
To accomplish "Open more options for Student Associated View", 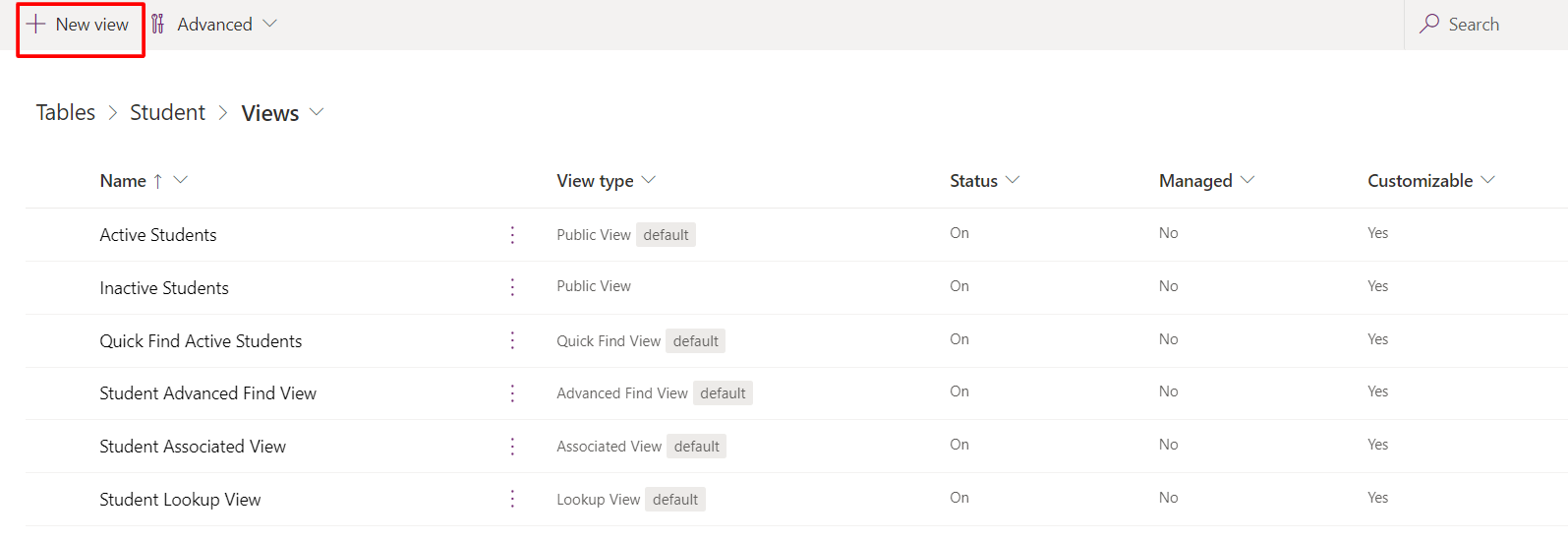I will click(512, 447).
